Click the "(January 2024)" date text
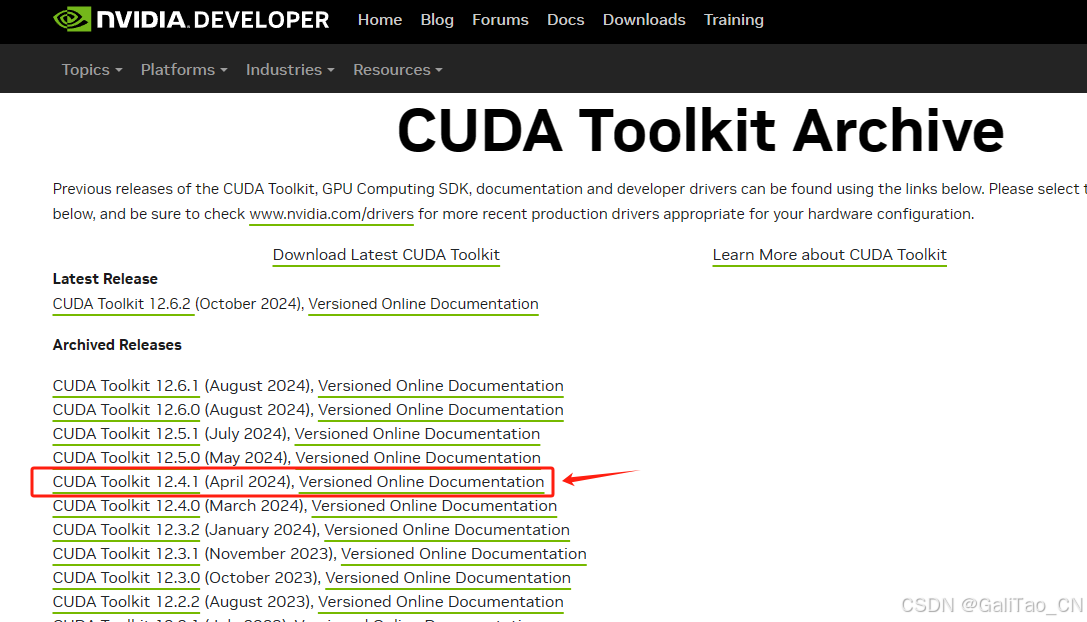 [x=262, y=530]
